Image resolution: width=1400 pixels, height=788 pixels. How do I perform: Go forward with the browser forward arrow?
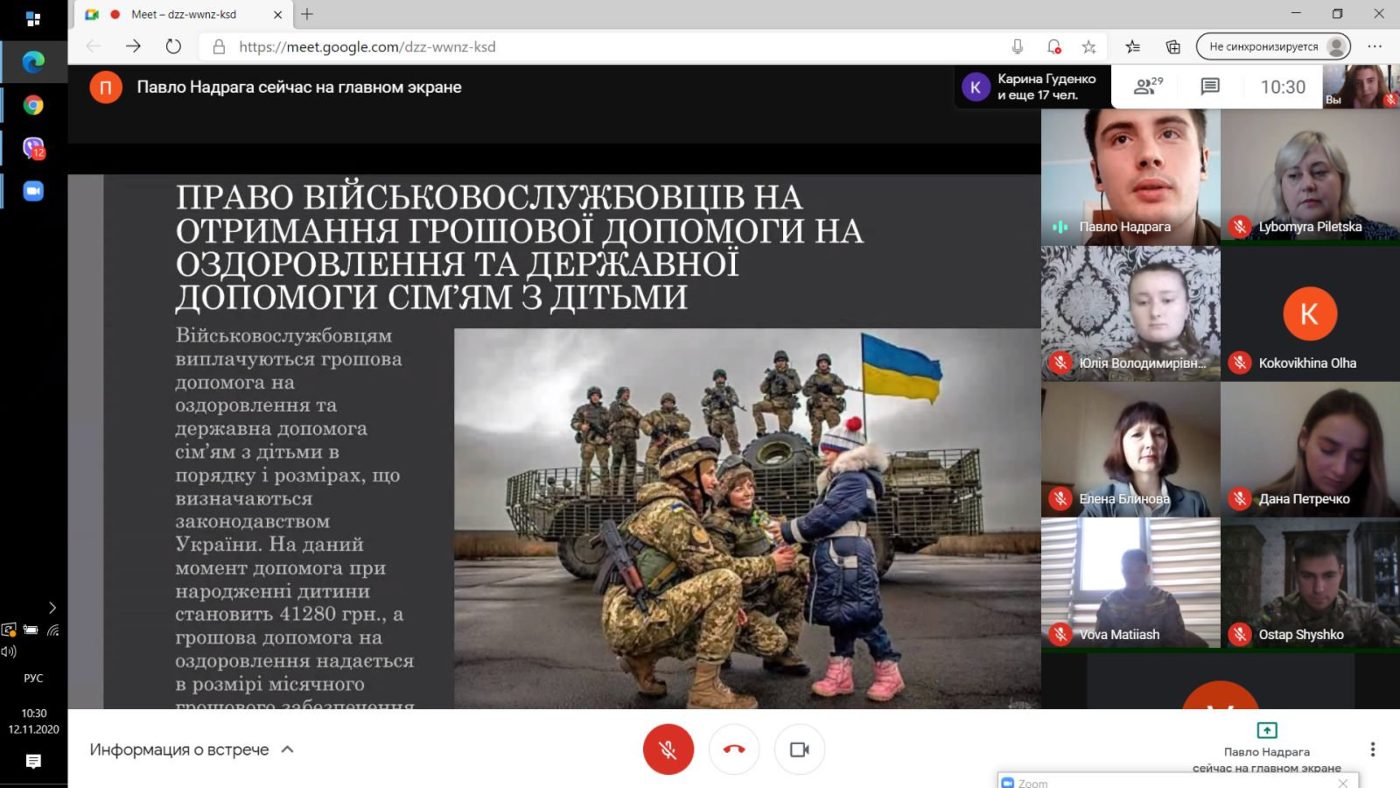(x=133, y=47)
